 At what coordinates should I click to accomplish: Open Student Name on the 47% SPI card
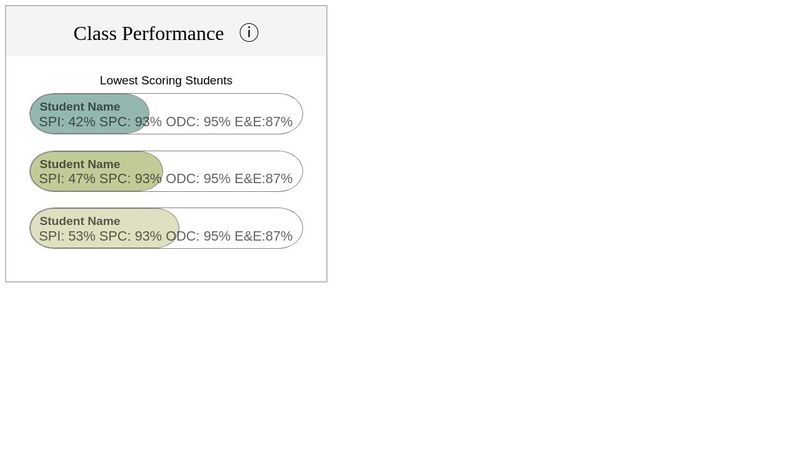point(80,164)
